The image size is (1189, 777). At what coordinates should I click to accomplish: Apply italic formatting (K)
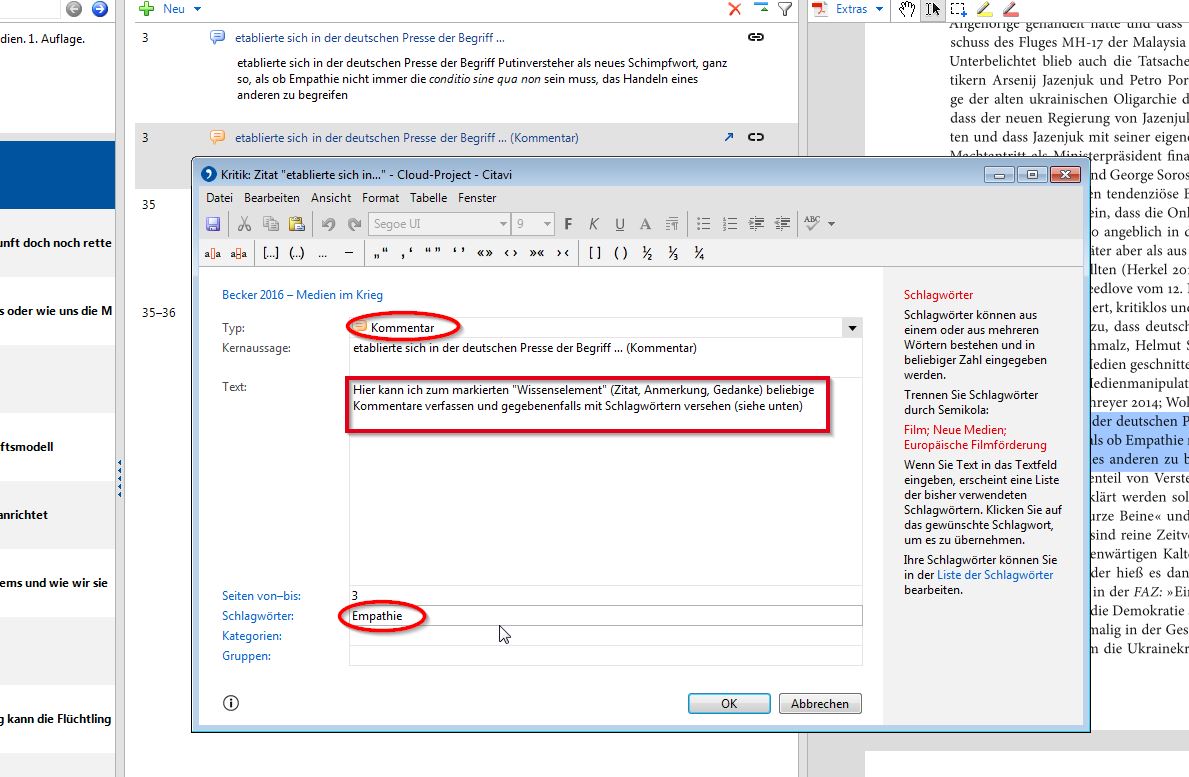coord(594,224)
